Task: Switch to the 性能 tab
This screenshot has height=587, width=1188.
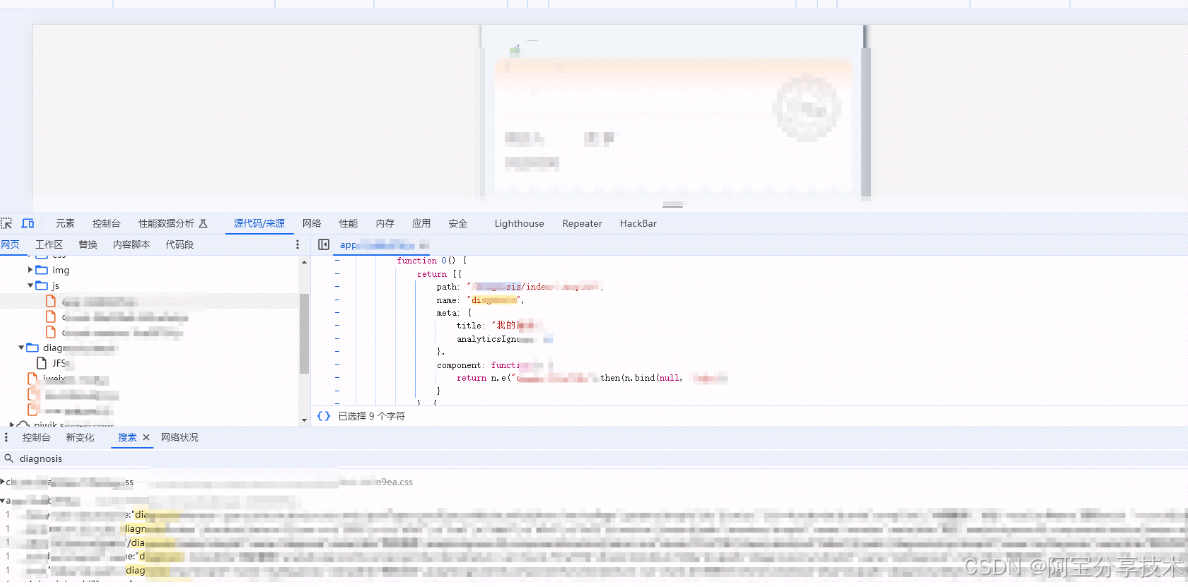Action: click(x=349, y=223)
